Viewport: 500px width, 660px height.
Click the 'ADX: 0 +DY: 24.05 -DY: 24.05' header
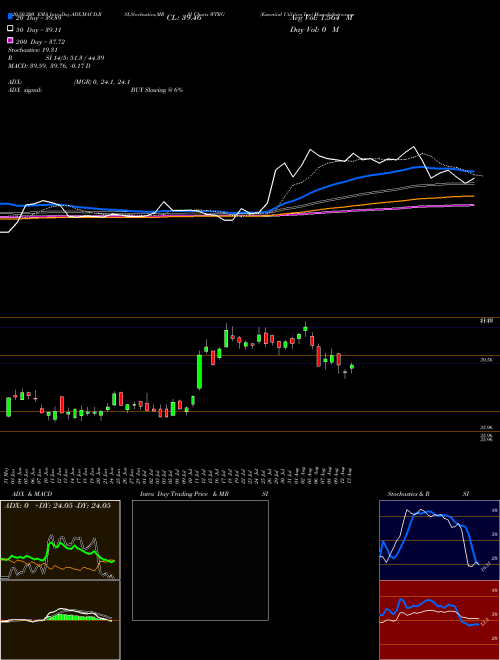coord(57,506)
